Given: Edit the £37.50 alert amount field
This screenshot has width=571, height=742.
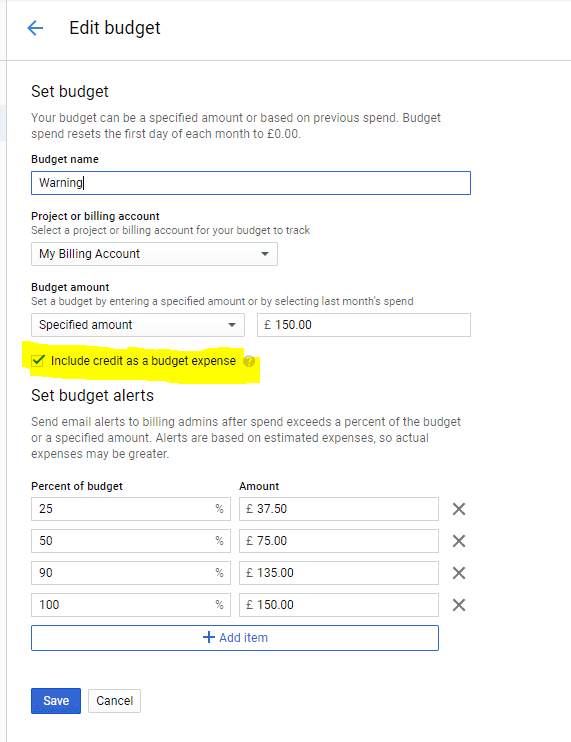Looking at the screenshot, I should 339,509.
